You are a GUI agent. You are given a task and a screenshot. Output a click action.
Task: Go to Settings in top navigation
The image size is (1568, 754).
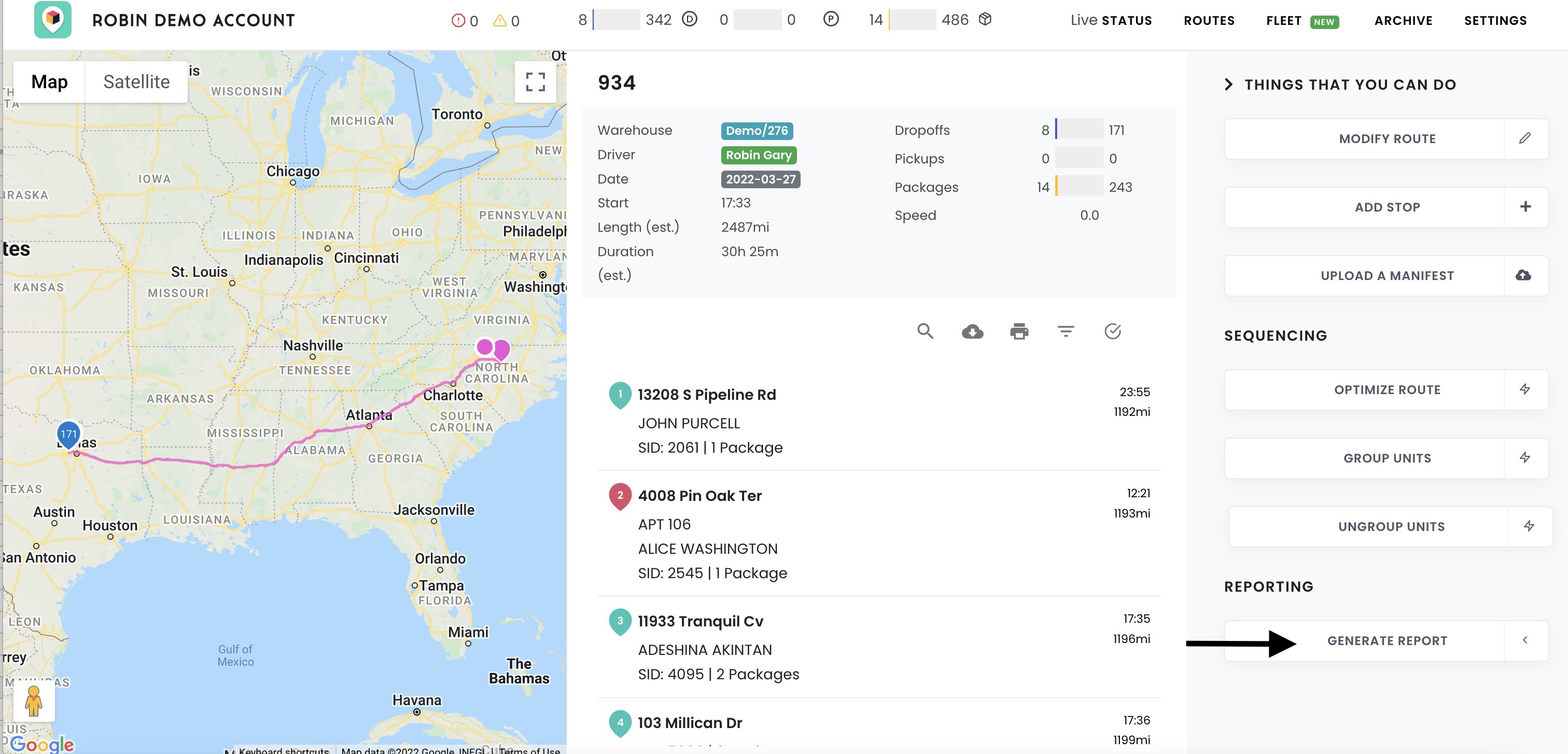coord(1495,21)
